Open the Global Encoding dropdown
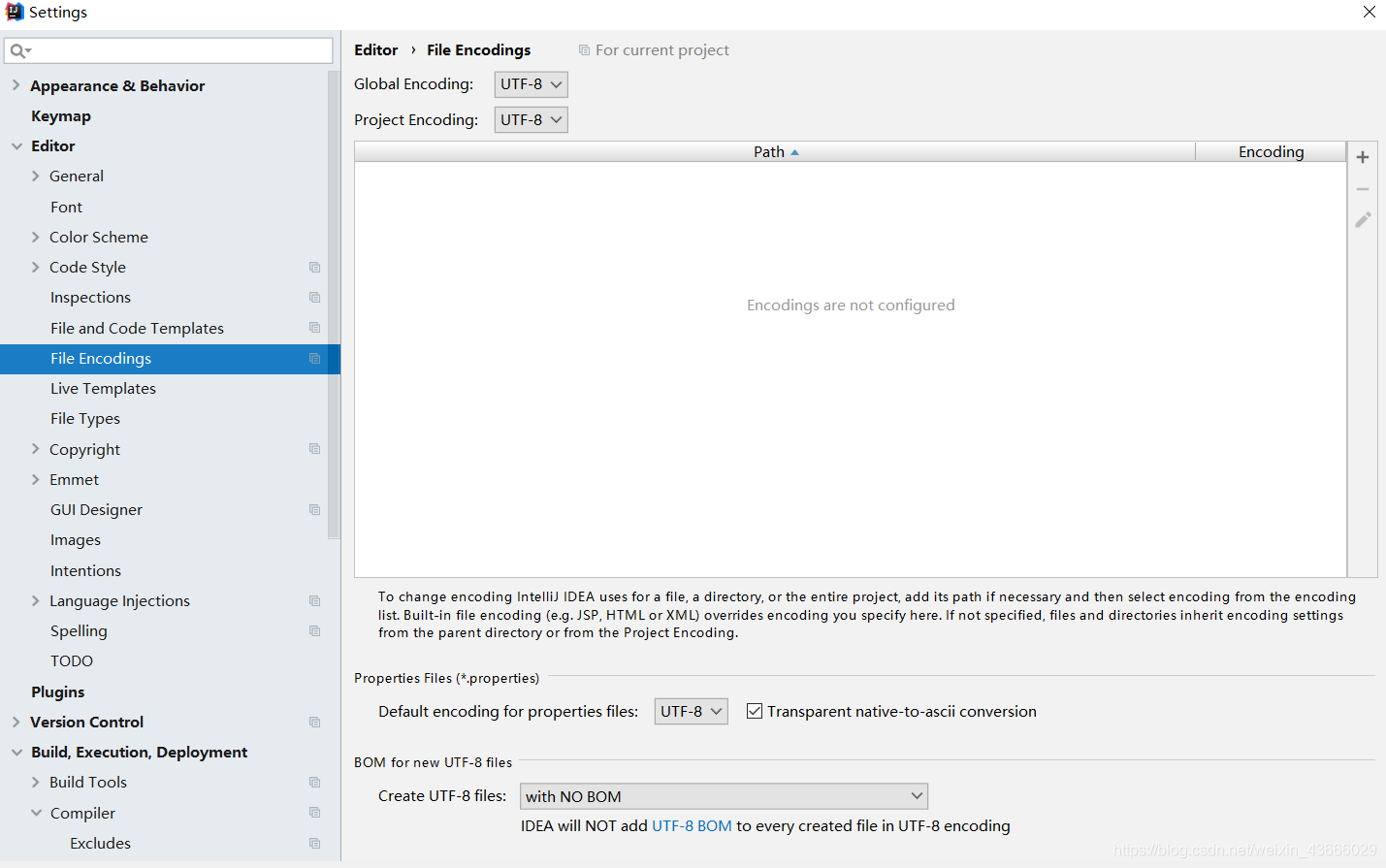The height and width of the screenshot is (868, 1386). [531, 84]
